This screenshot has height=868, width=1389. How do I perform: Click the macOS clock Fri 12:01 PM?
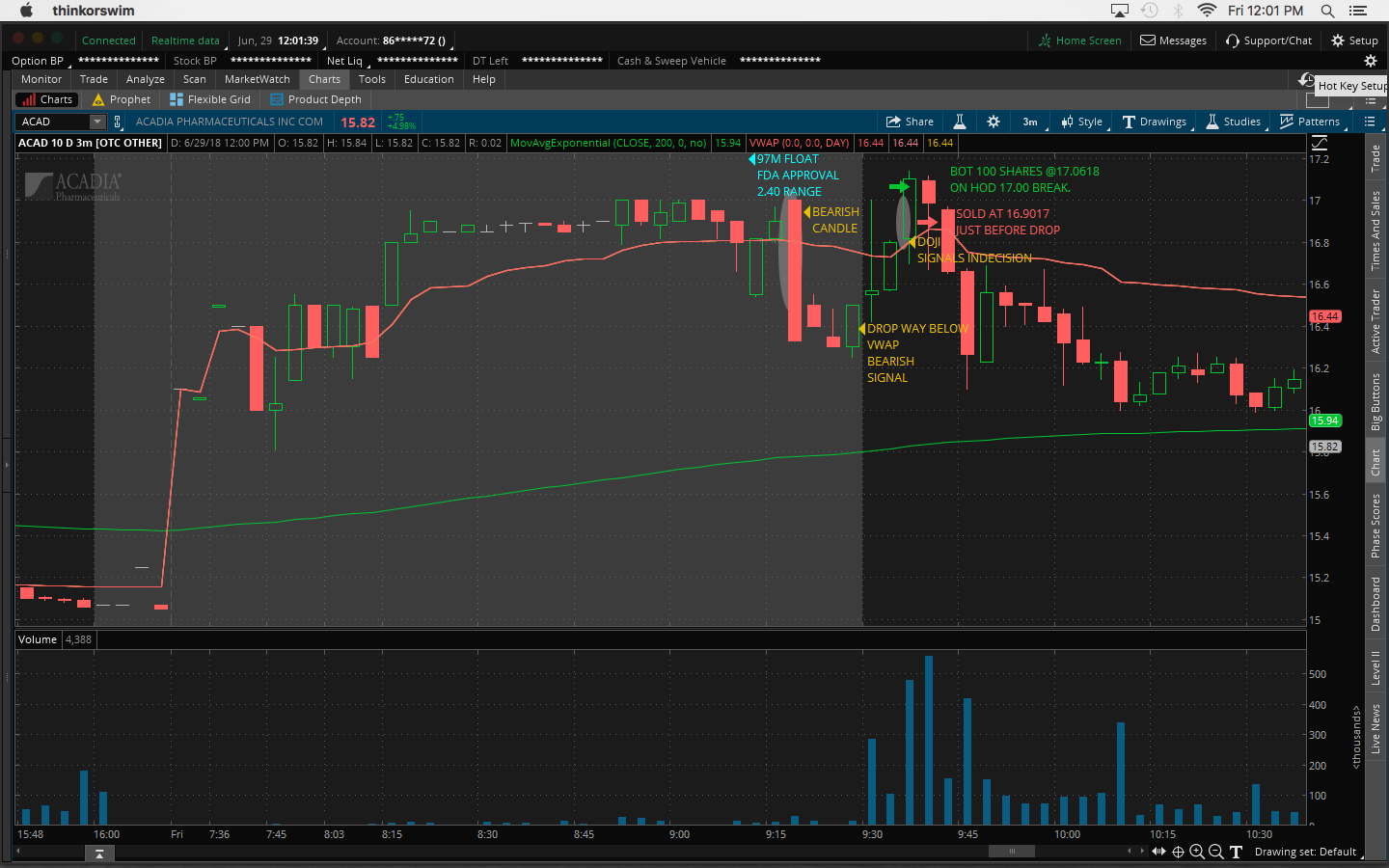(1266, 11)
